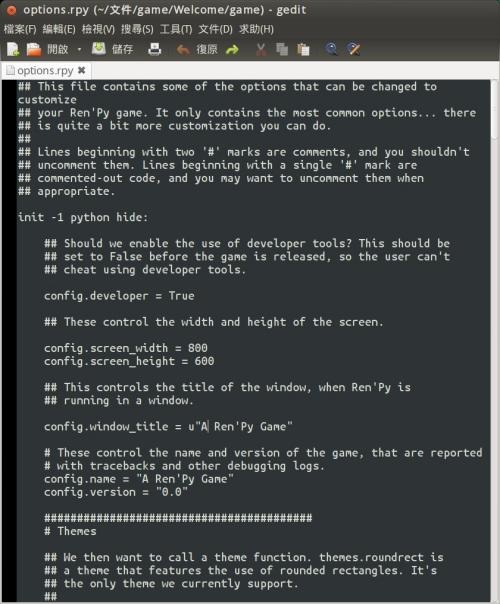Click the Redo green arrow icon

click(x=232, y=49)
